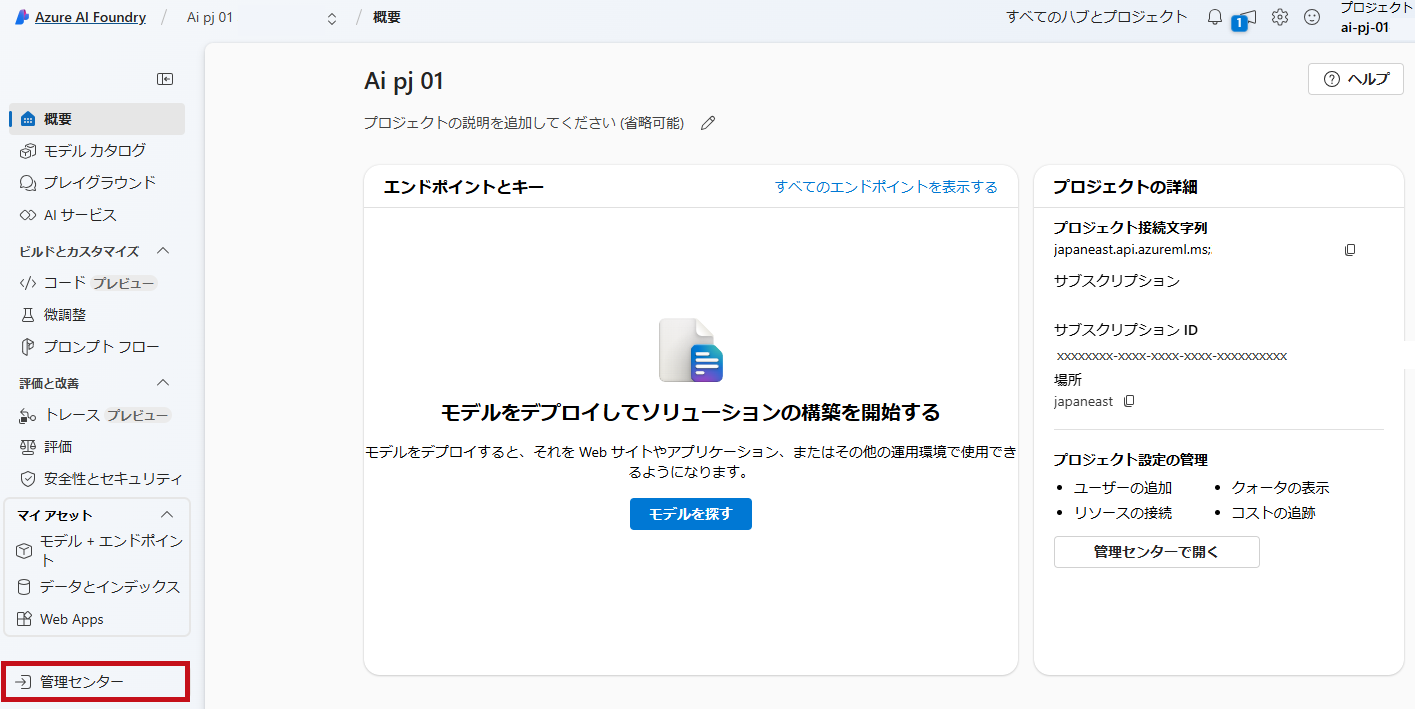Click the モデルを探す button
The height and width of the screenshot is (709, 1415).
coord(690,514)
